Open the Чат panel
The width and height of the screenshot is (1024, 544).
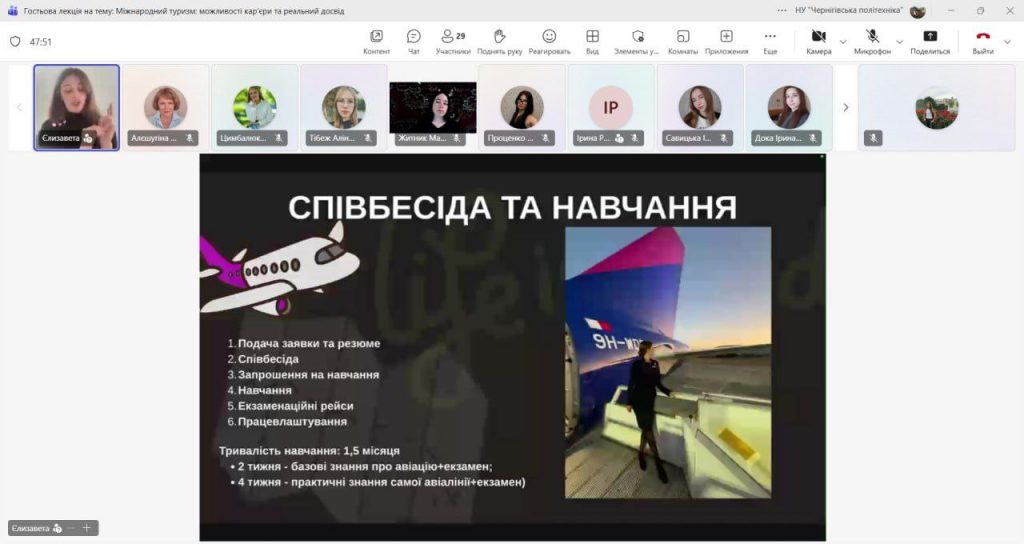tap(413, 41)
